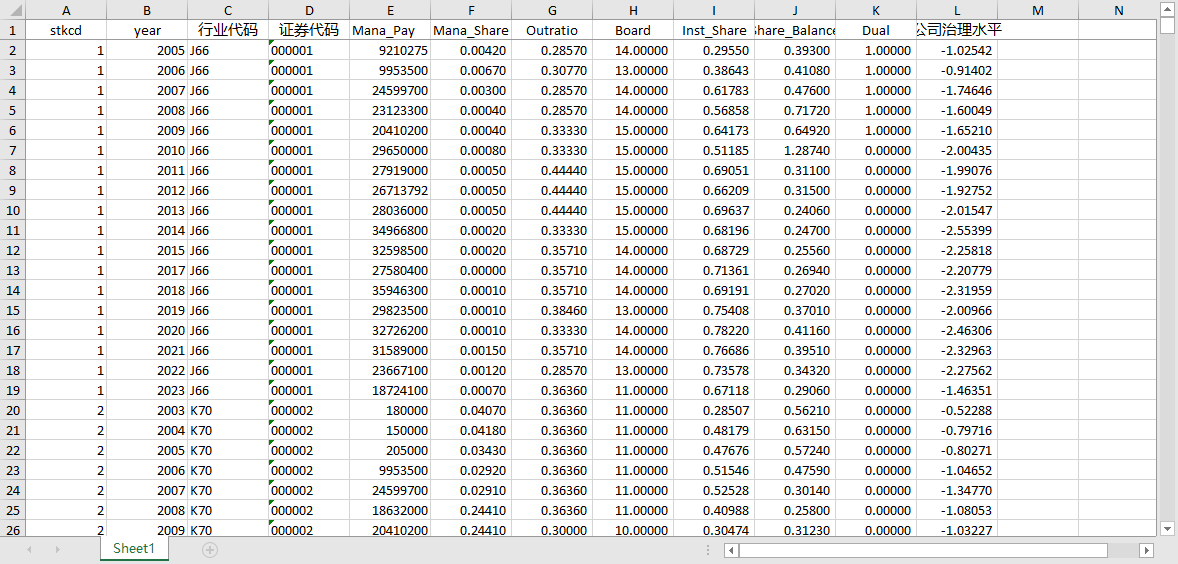Select column B header
The image size is (1178, 564).
point(147,10)
